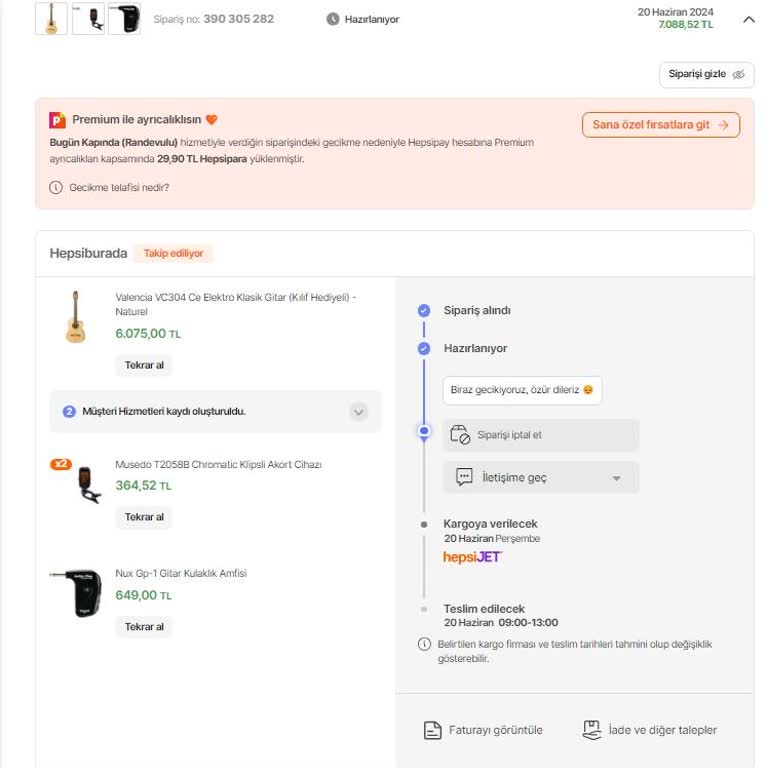
Task: Click the cancel order box icon
Action: (460, 435)
